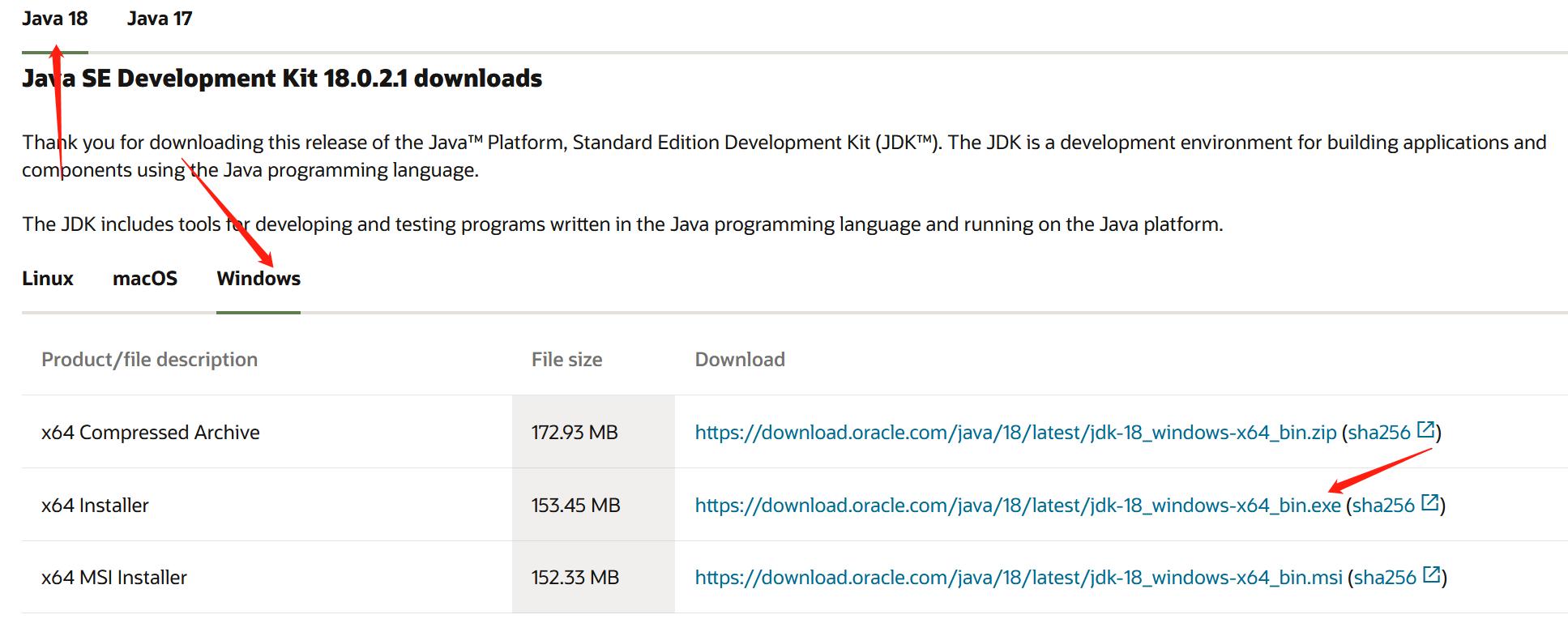The width and height of the screenshot is (1568, 619).
Task: Select the Linux platform tab
Action: pos(48,279)
